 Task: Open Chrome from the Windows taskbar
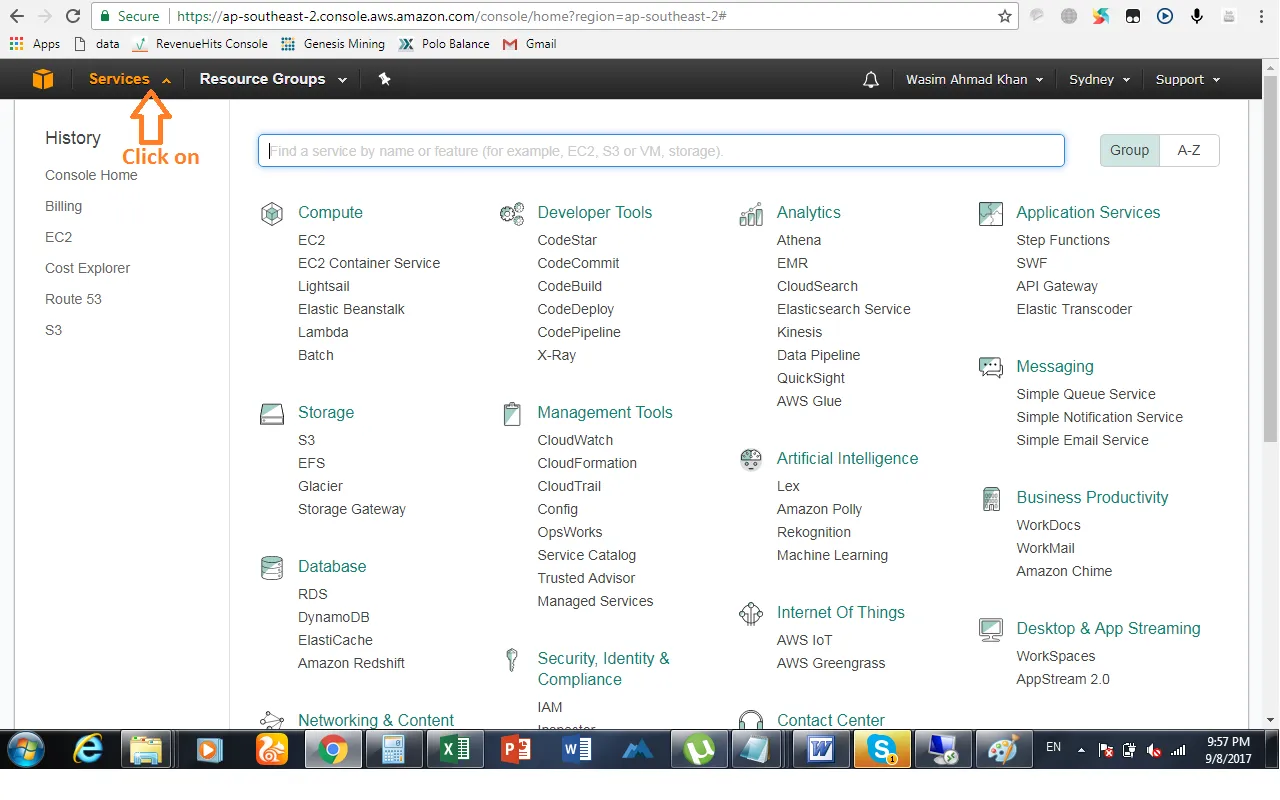[x=332, y=749]
